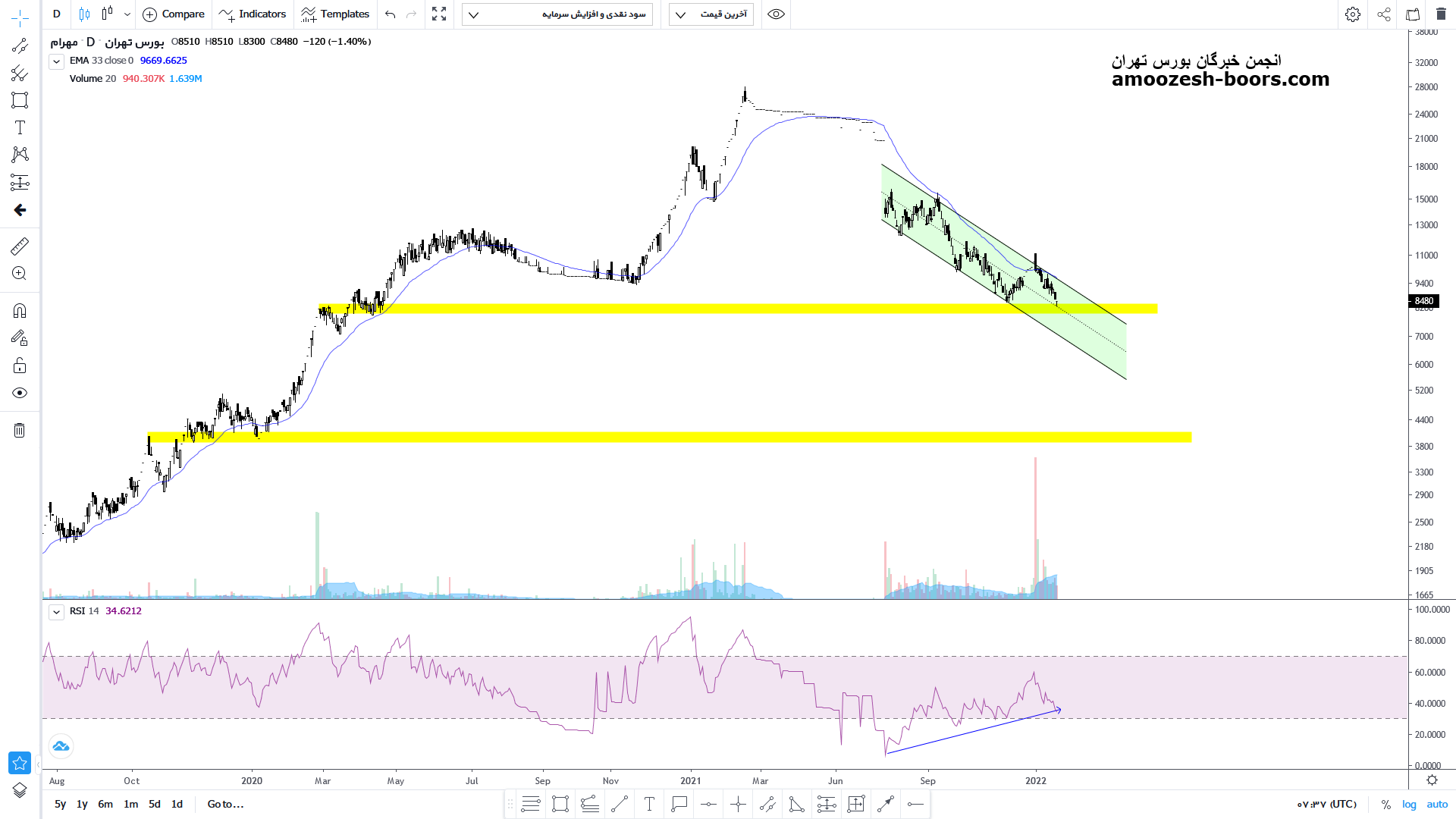Select the text annotation tool in left sidebar

20,127
